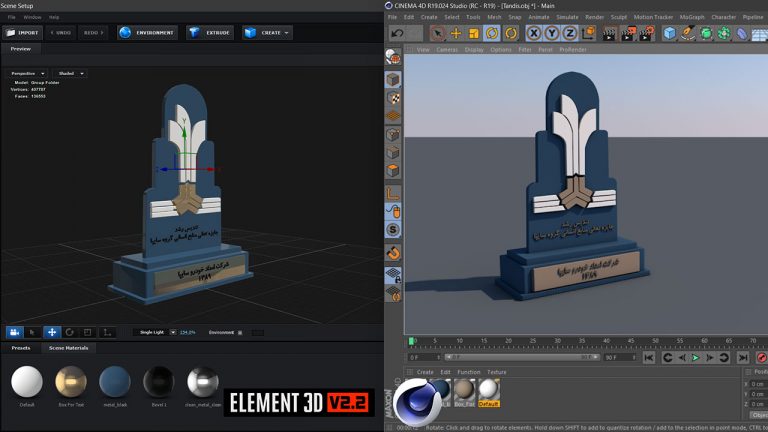Toggle the coordinate system icon in Cinema 4D
768x432 pixels.
[x=588, y=33]
